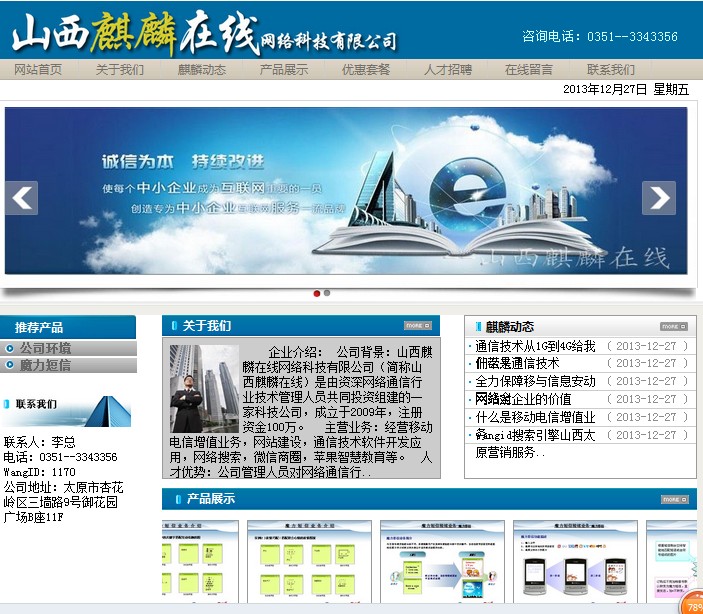The width and height of the screenshot is (703, 614).
Task: Select the second (gray) carousel indicator dot
Action: coord(327,293)
